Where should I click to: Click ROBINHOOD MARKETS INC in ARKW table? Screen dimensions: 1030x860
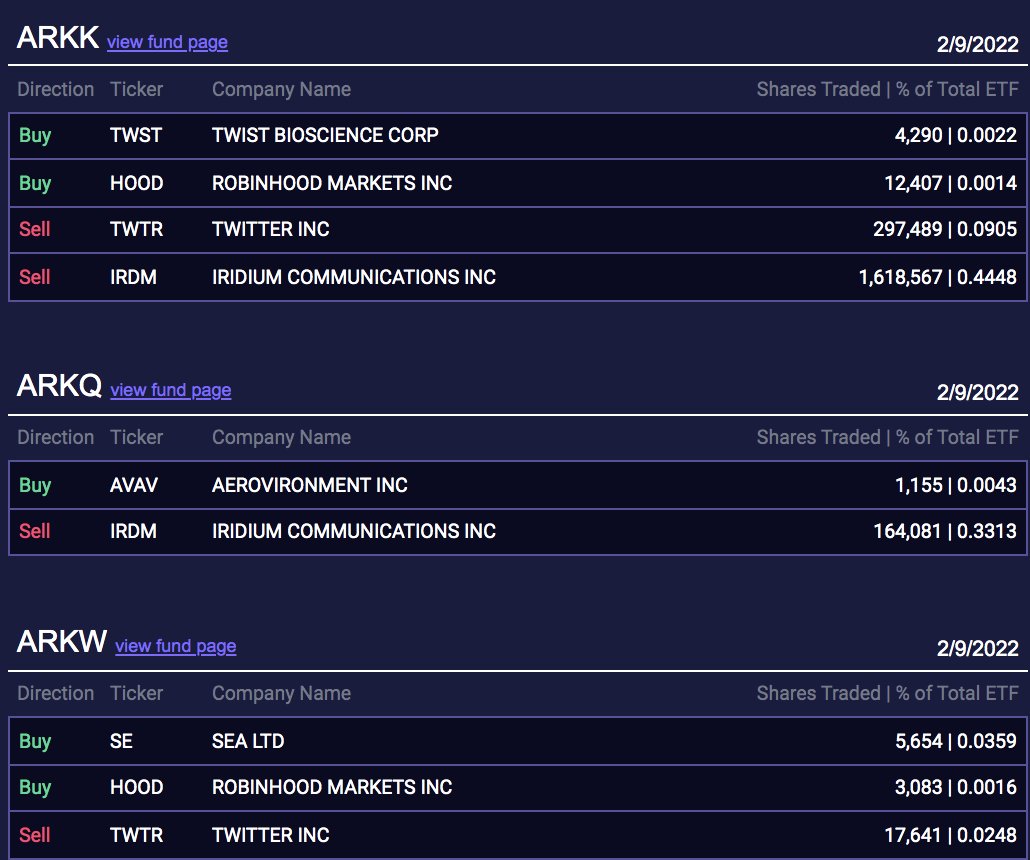332,788
